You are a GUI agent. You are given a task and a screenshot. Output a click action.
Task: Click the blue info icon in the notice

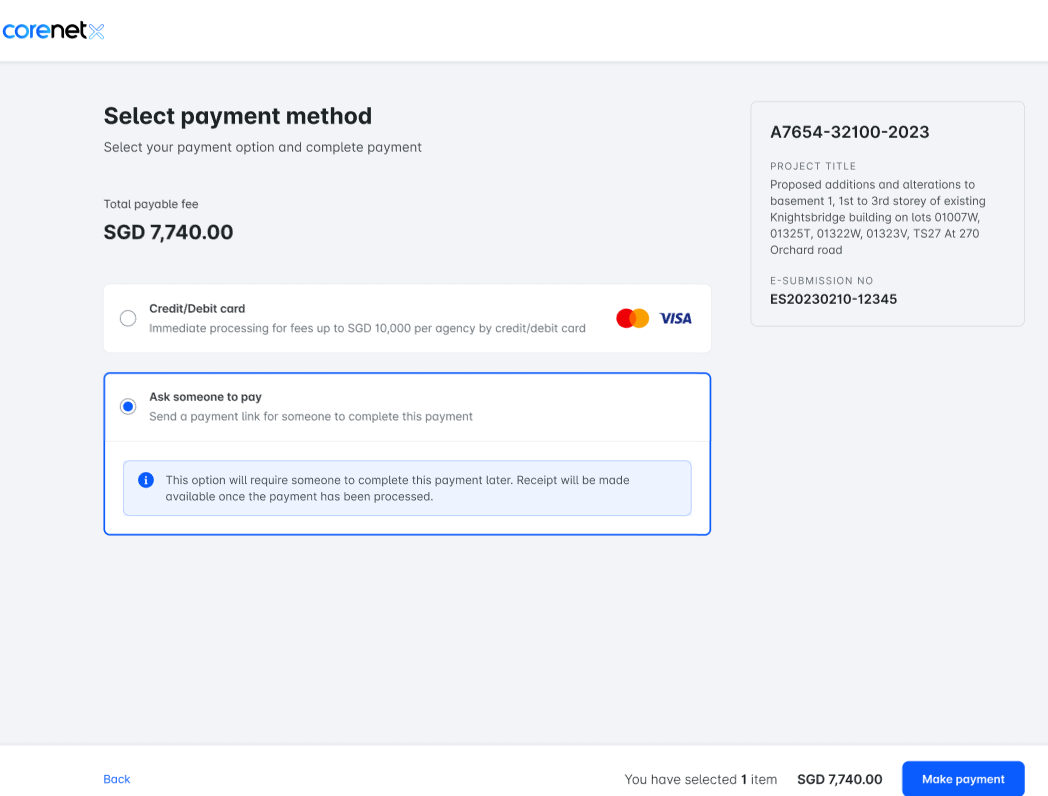[145, 480]
